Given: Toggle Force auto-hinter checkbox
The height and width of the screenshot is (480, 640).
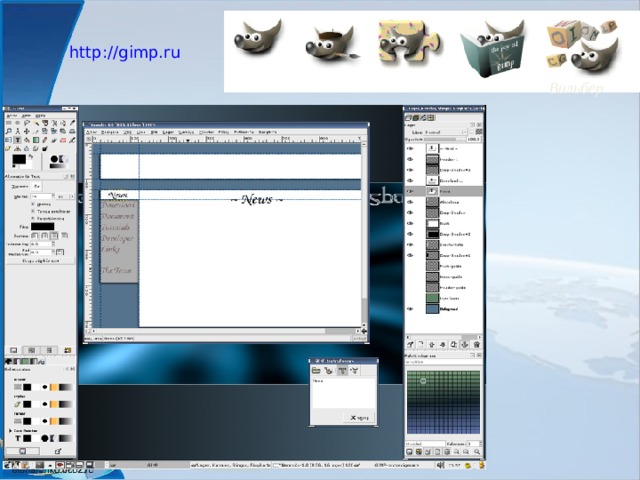Looking at the screenshot, I should click(33, 211).
